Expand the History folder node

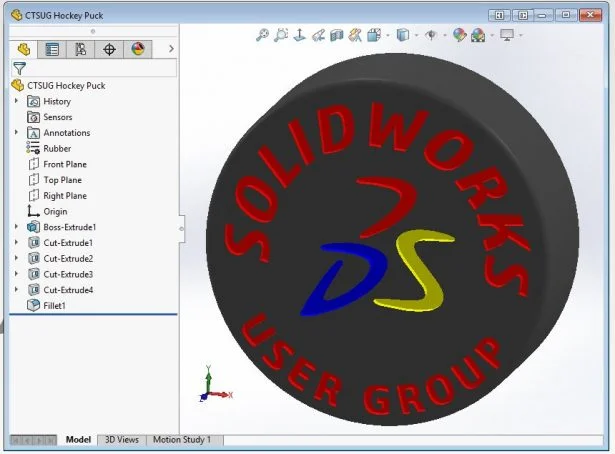[x=16, y=101]
